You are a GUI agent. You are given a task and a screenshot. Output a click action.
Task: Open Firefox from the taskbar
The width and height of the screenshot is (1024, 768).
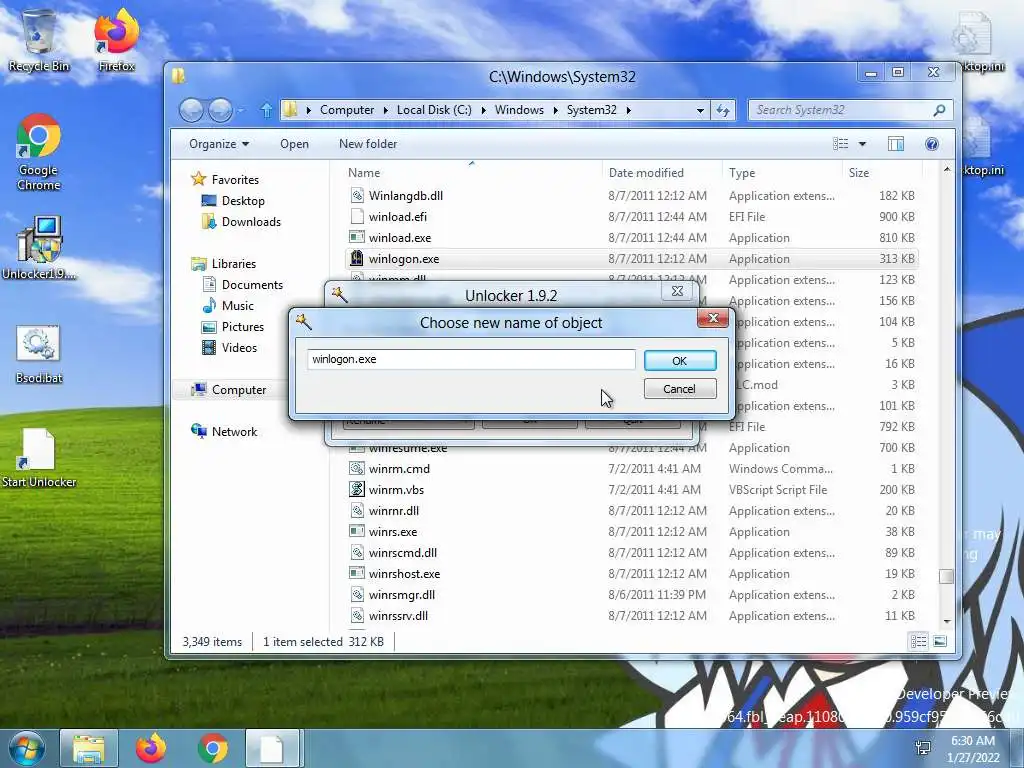151,748
